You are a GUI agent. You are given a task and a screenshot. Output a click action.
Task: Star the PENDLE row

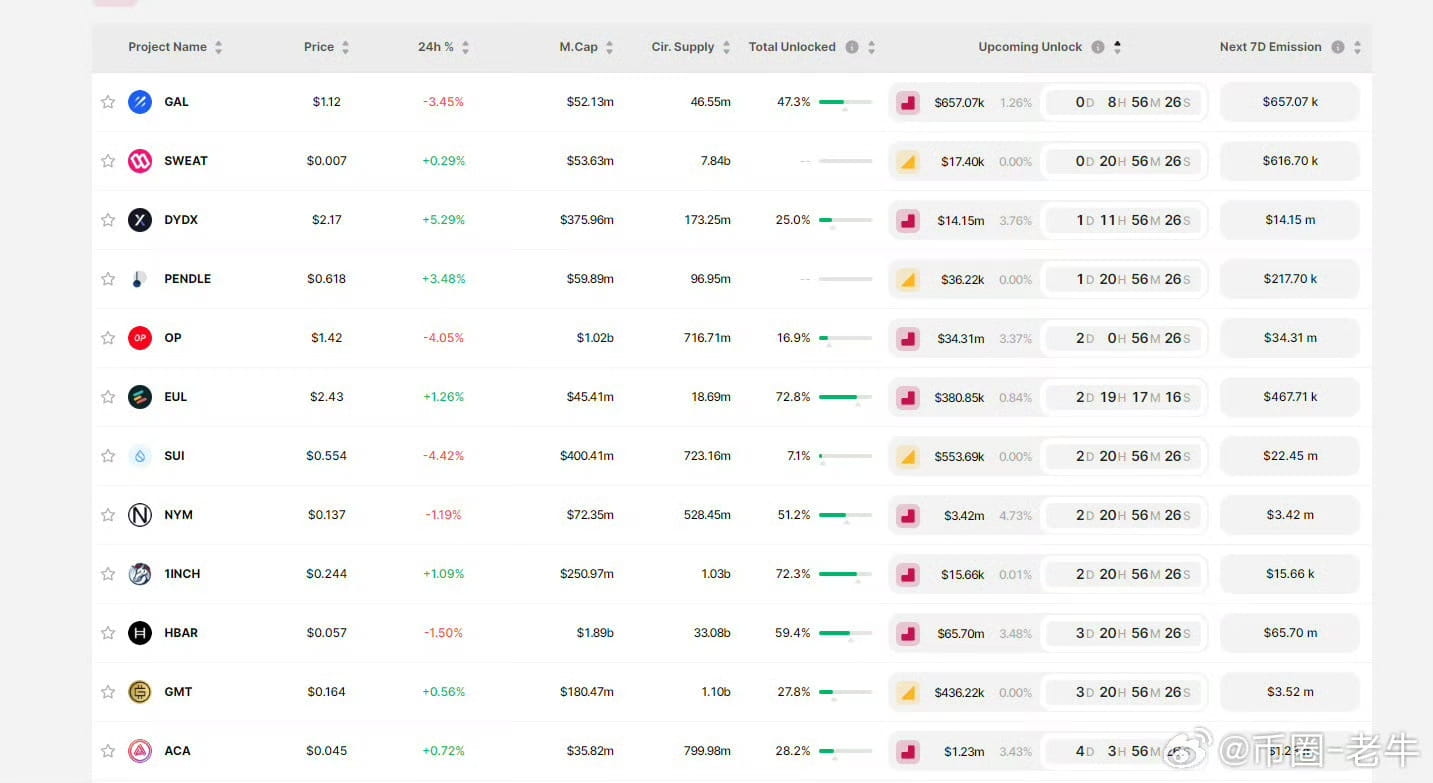[x=107, y=279]
